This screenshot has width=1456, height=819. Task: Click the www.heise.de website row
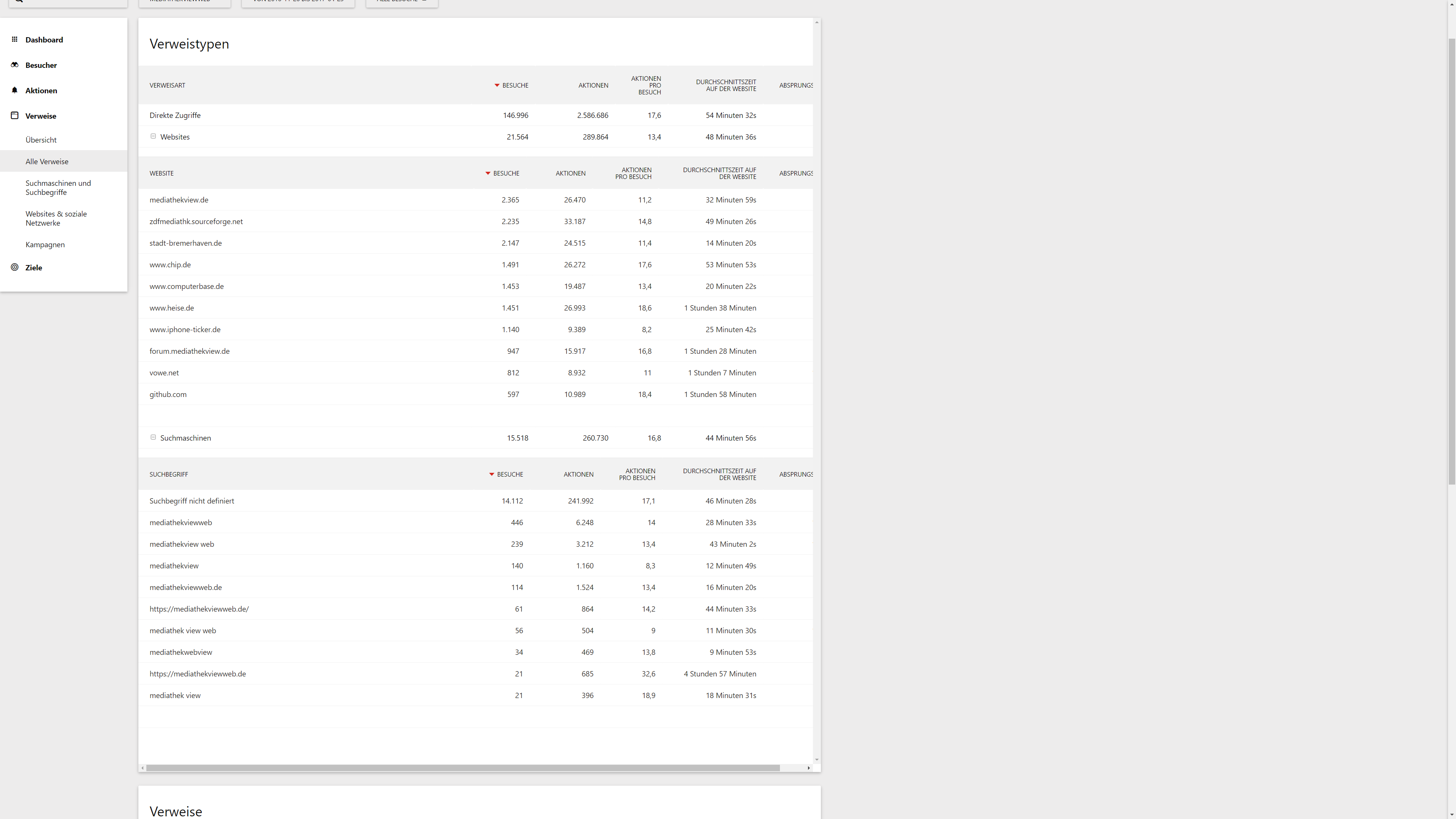point(171,308)
